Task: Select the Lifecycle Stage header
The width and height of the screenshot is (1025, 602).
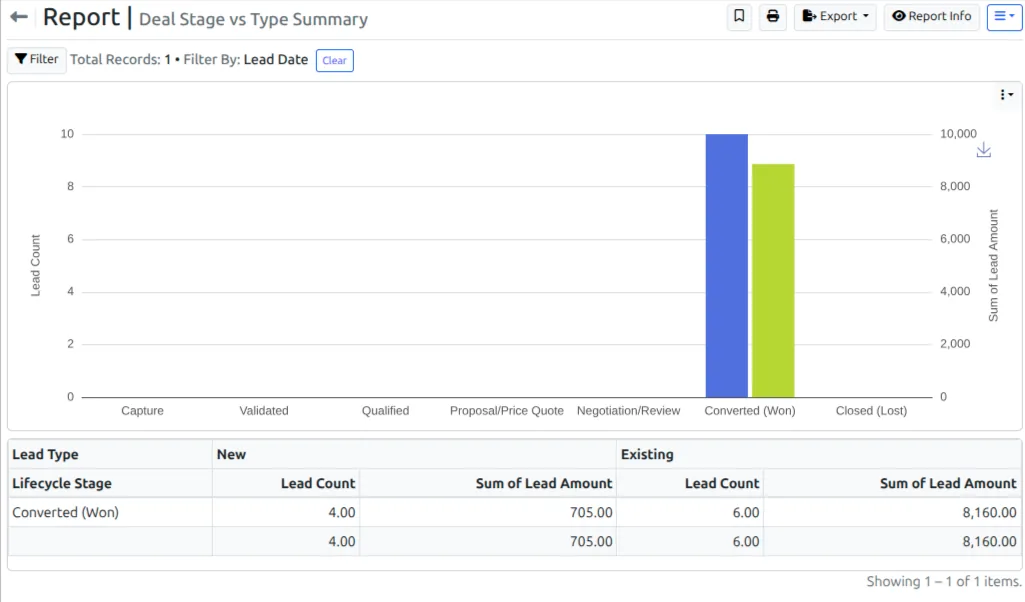Action: click(110, 483)
